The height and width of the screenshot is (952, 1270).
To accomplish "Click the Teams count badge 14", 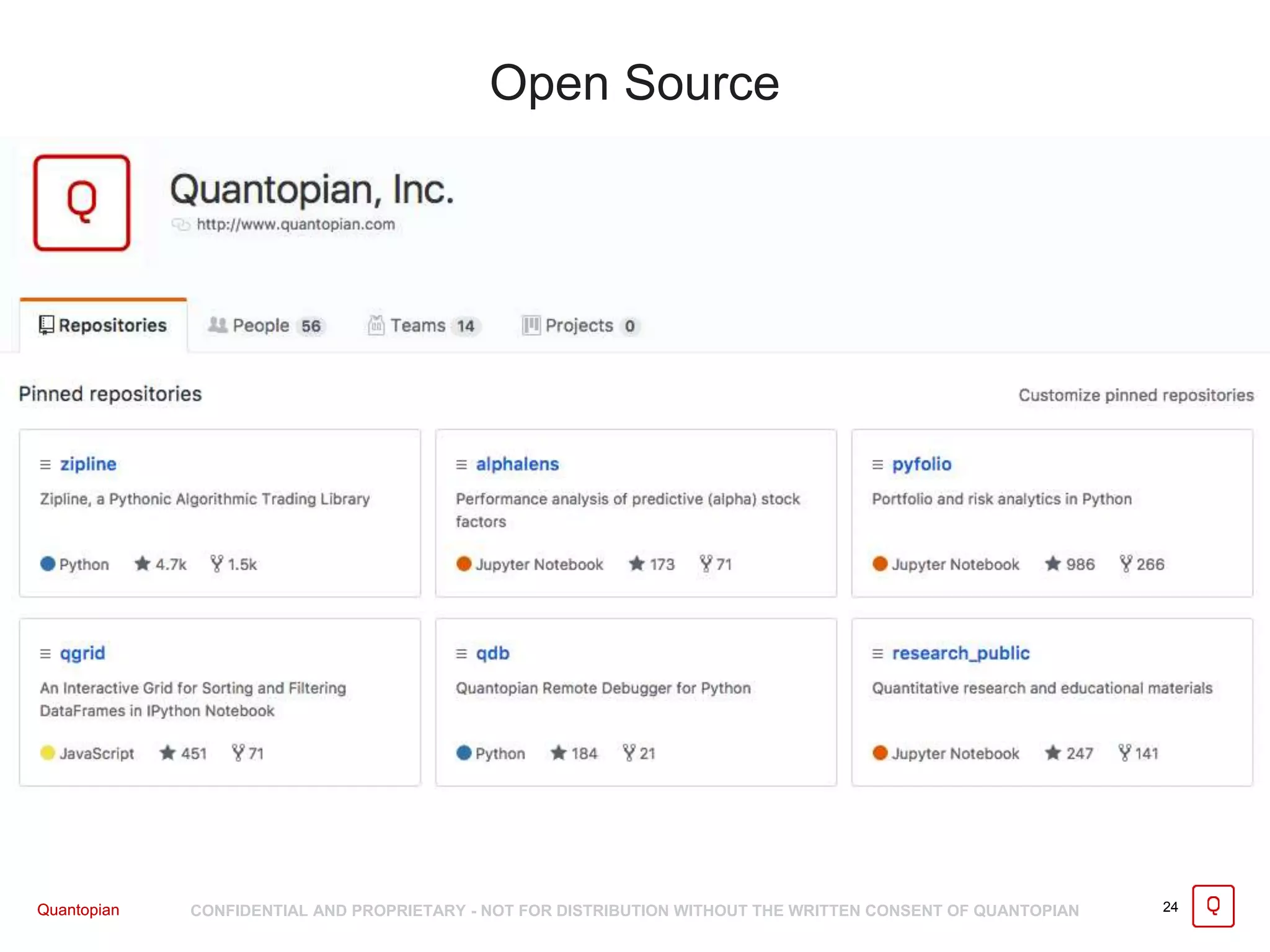I will click(466, 326).
